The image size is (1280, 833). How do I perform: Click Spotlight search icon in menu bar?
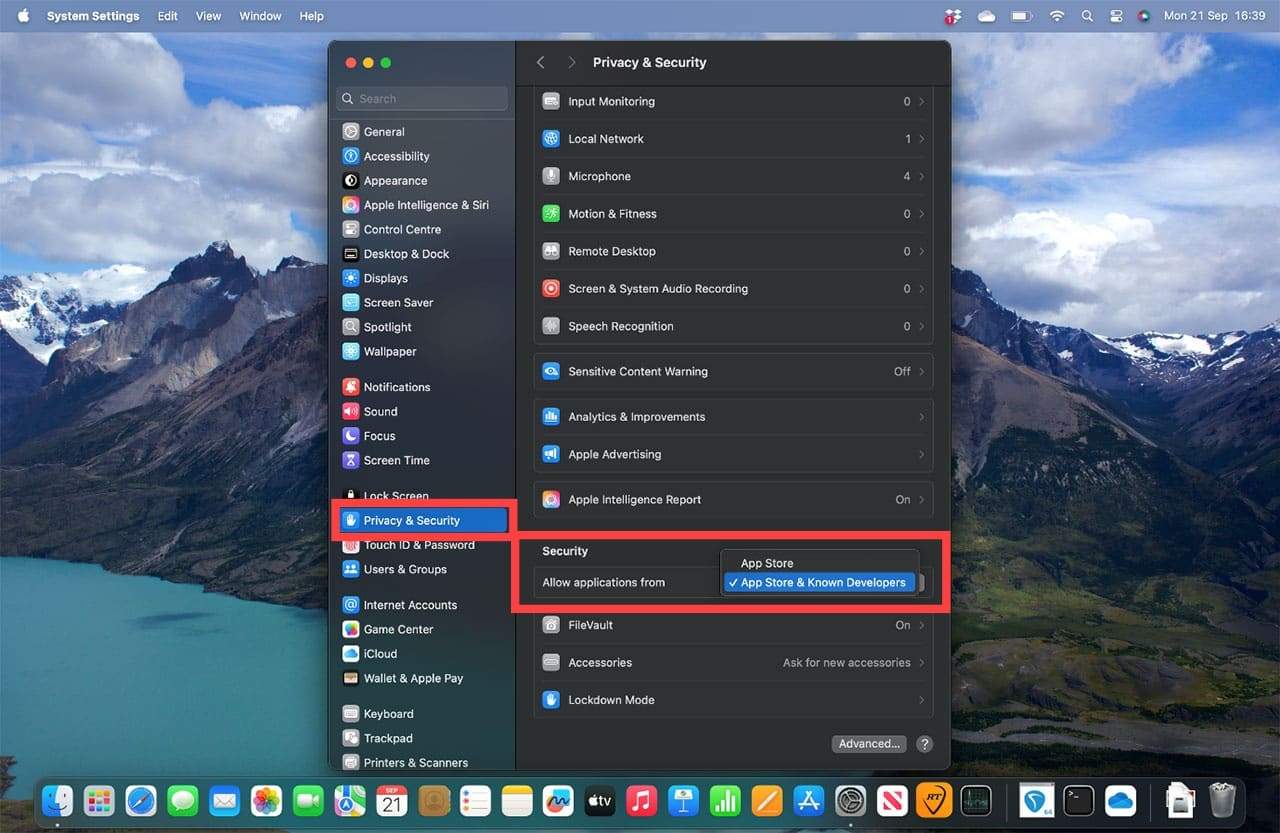point(1087,16)
